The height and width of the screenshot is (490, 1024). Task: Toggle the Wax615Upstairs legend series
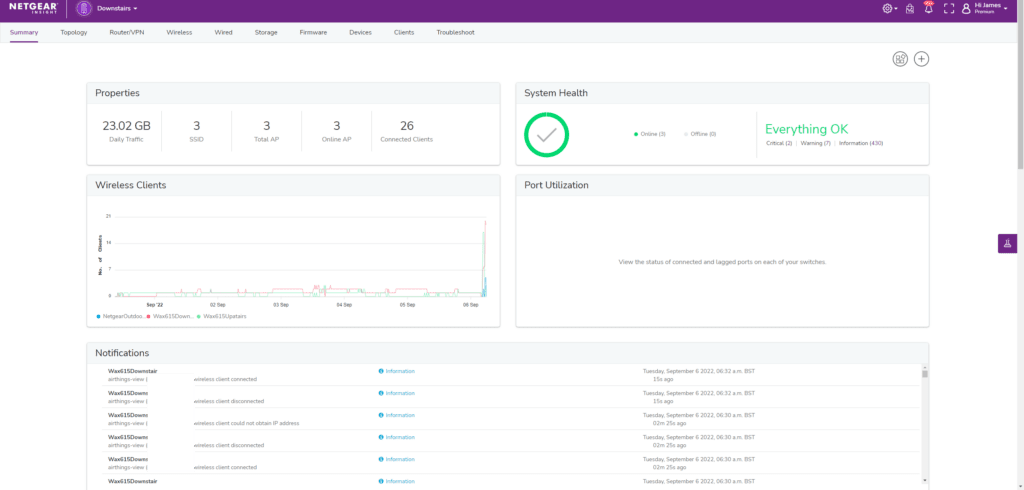(x=222, y=316)
